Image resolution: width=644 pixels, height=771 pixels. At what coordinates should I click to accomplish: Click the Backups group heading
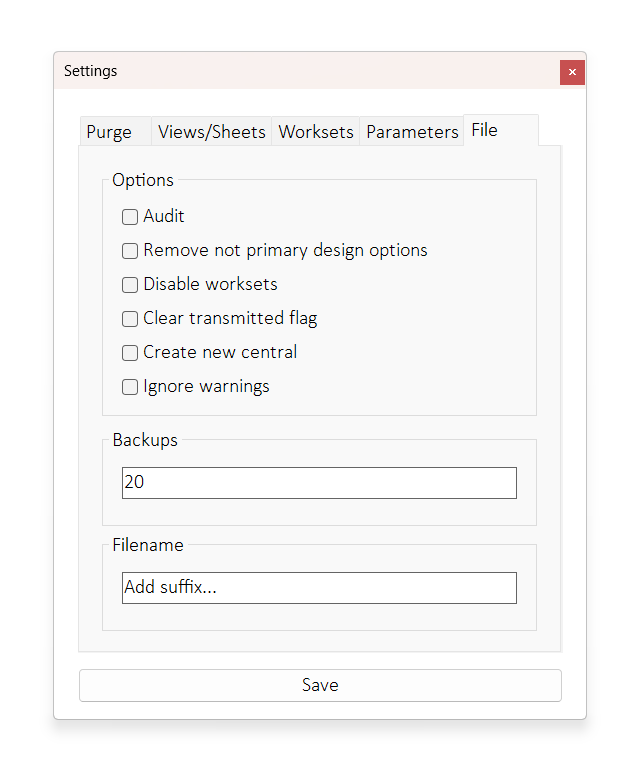145,440
